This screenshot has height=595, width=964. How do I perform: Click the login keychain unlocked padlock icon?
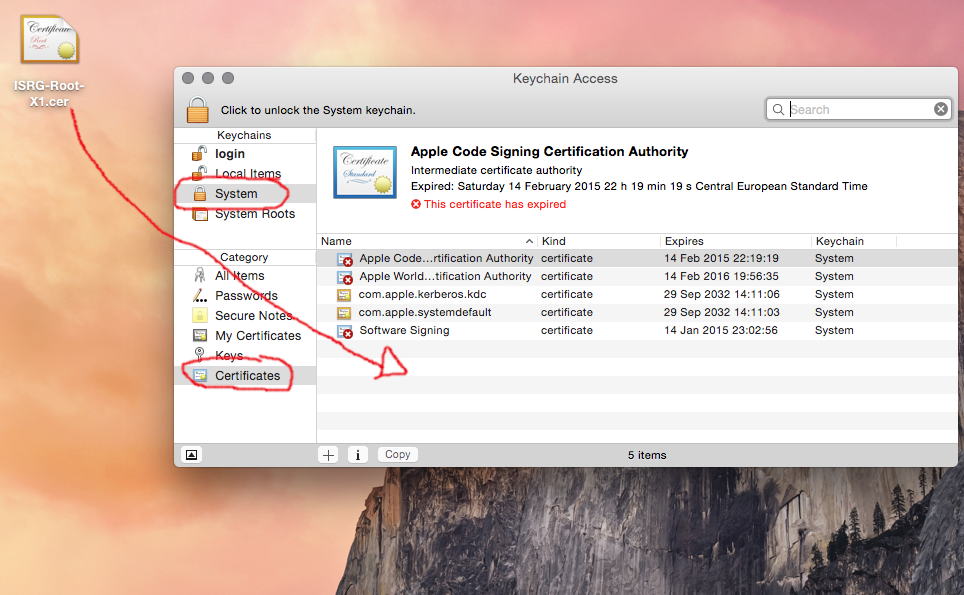coord(199,153)
